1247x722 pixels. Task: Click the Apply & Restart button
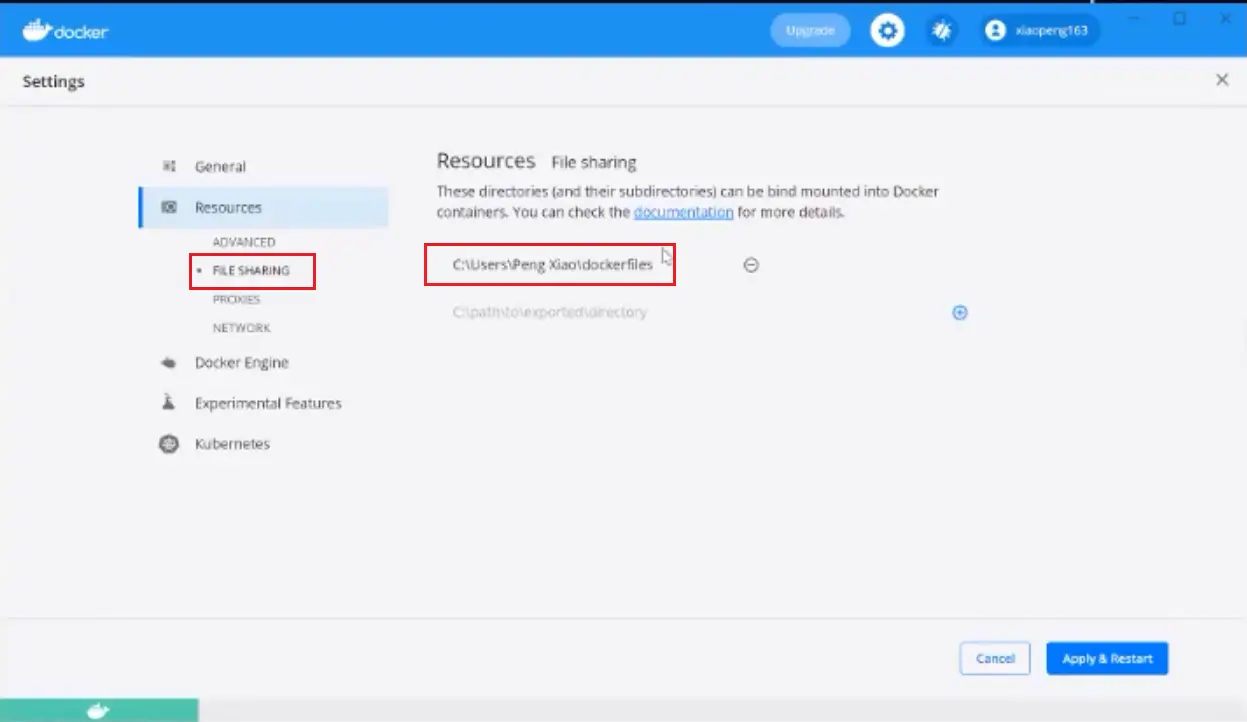[1107, 658]
